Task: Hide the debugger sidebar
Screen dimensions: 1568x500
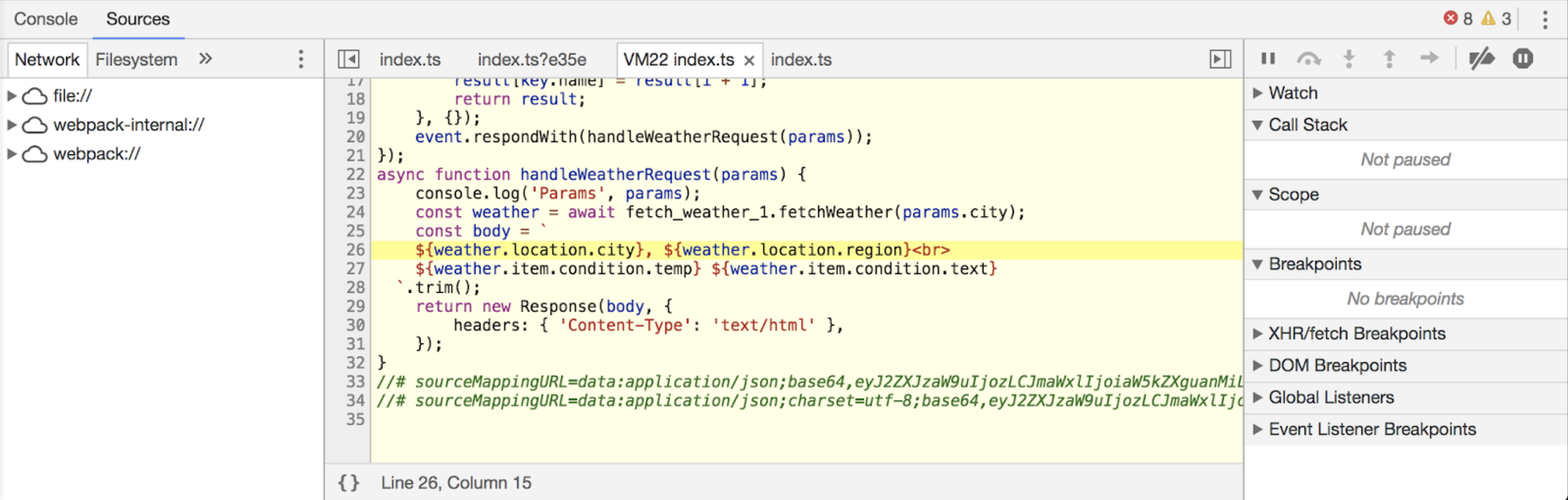Action: [1220, 59]
